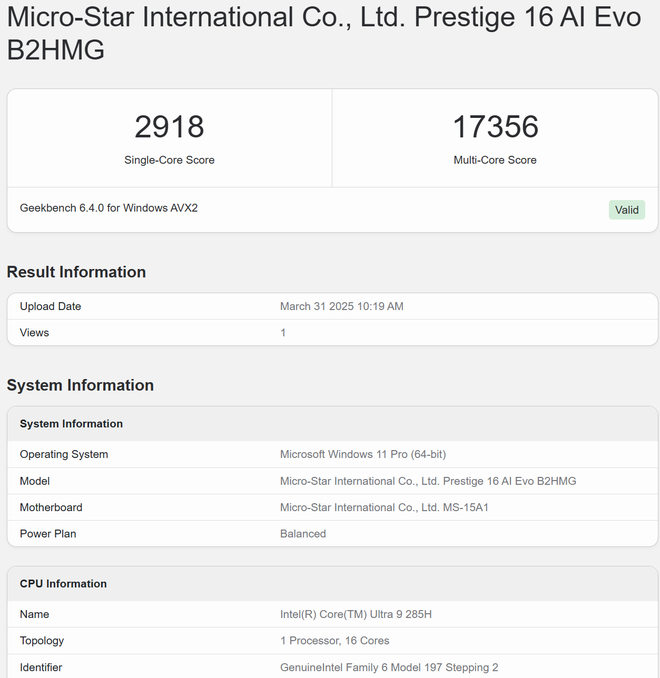Select the Single-Core Score label

[x=169, y=160]
